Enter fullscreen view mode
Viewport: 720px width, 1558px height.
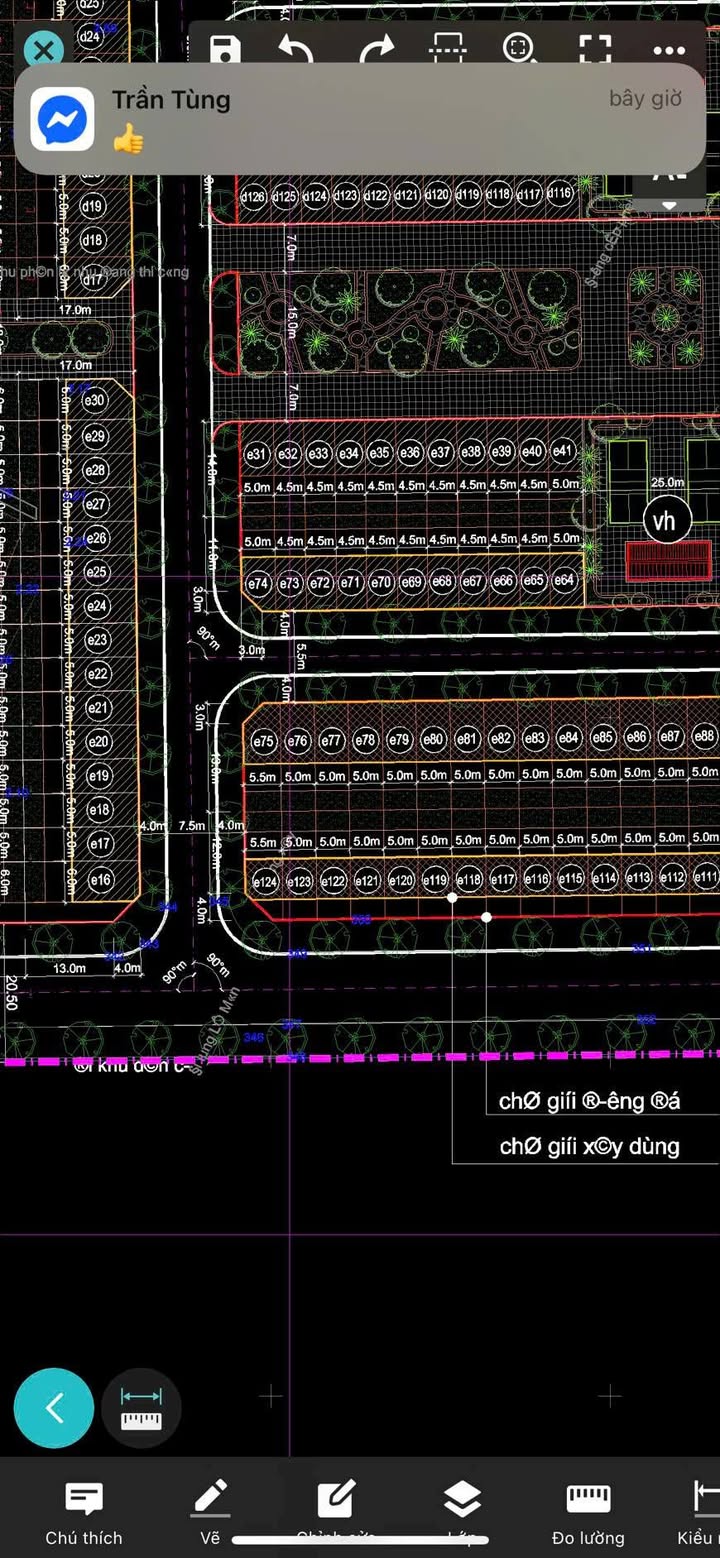point(595,50)
